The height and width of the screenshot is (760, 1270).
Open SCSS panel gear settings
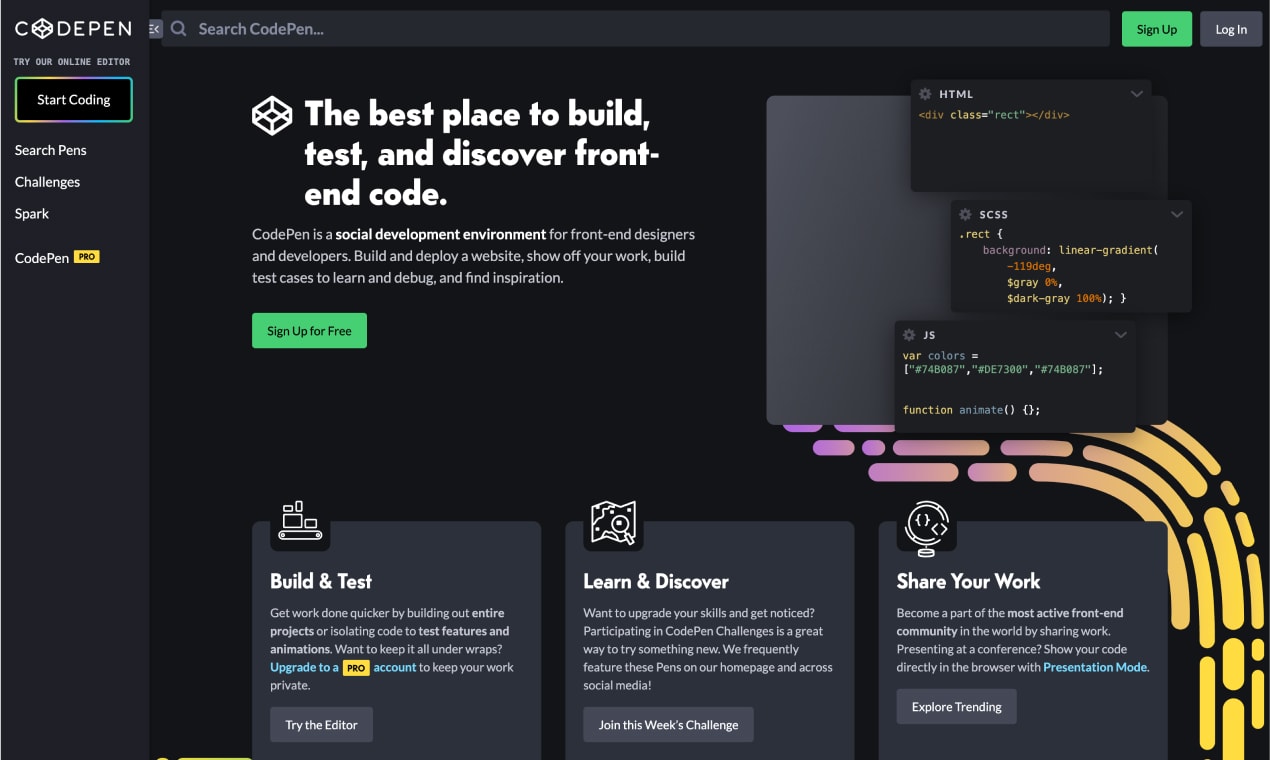[965, 214]
